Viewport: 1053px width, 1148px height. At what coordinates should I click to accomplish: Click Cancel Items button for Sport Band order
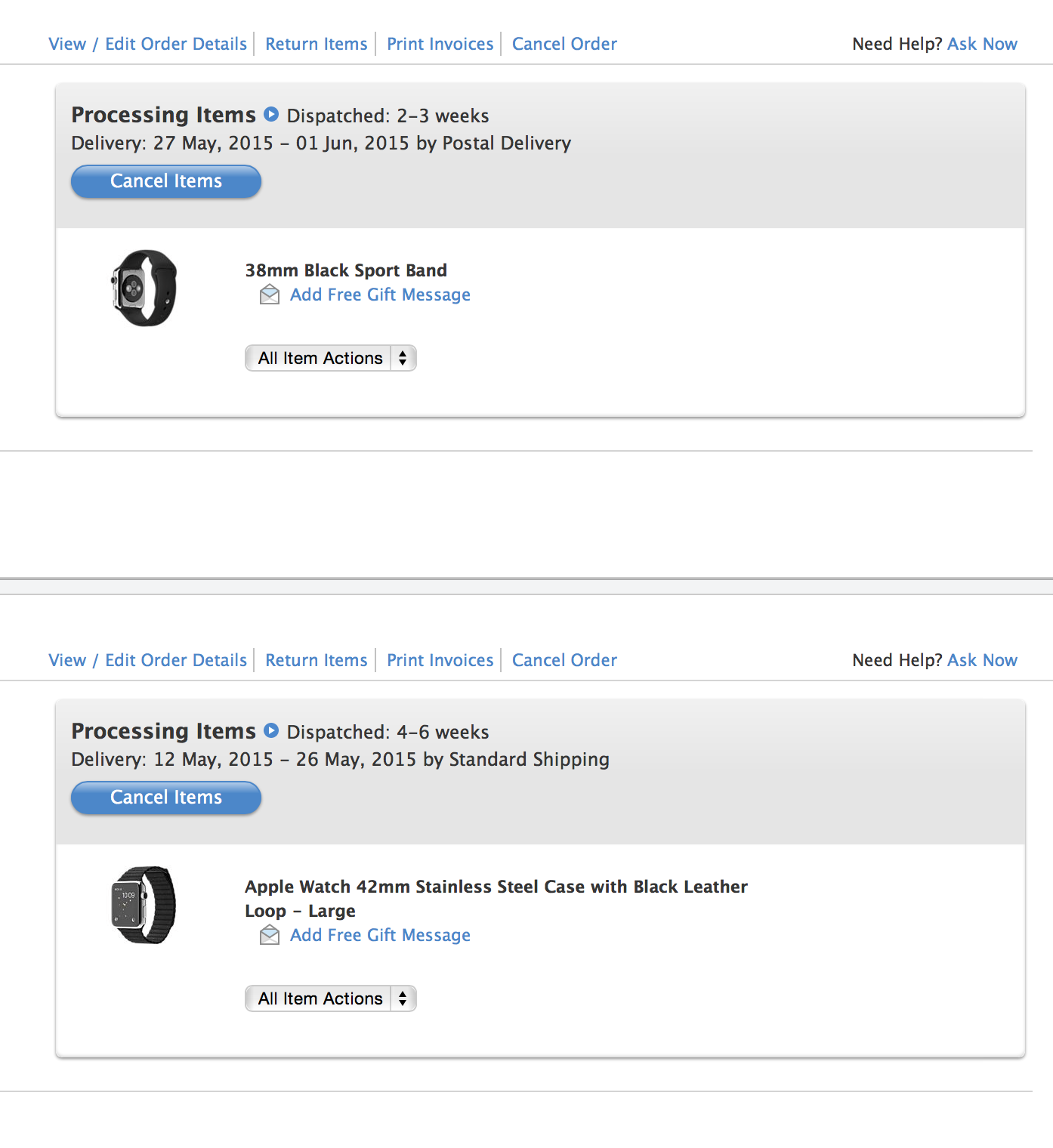coord(166,181)
